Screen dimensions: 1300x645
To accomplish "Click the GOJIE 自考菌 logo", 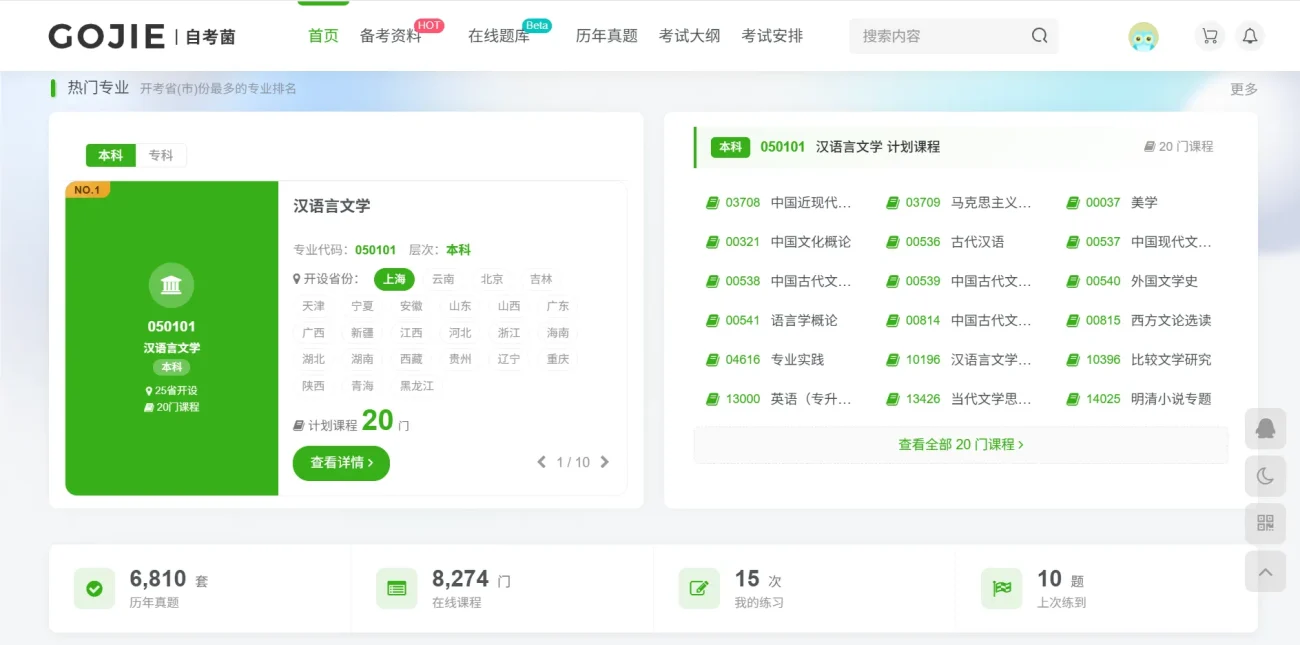I will coord(142,37).
